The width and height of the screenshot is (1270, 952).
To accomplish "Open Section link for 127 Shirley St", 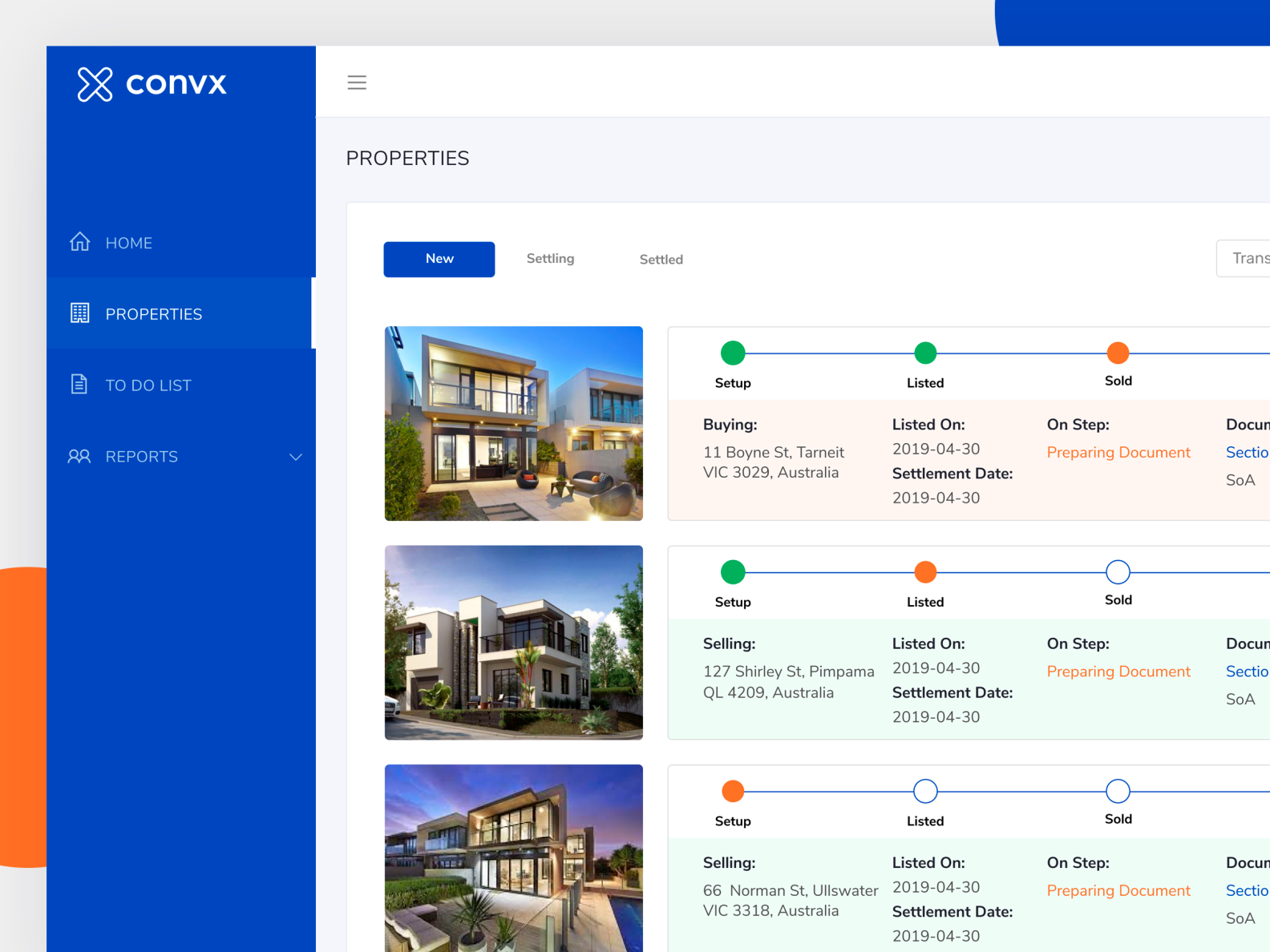I will (1248, 672).
